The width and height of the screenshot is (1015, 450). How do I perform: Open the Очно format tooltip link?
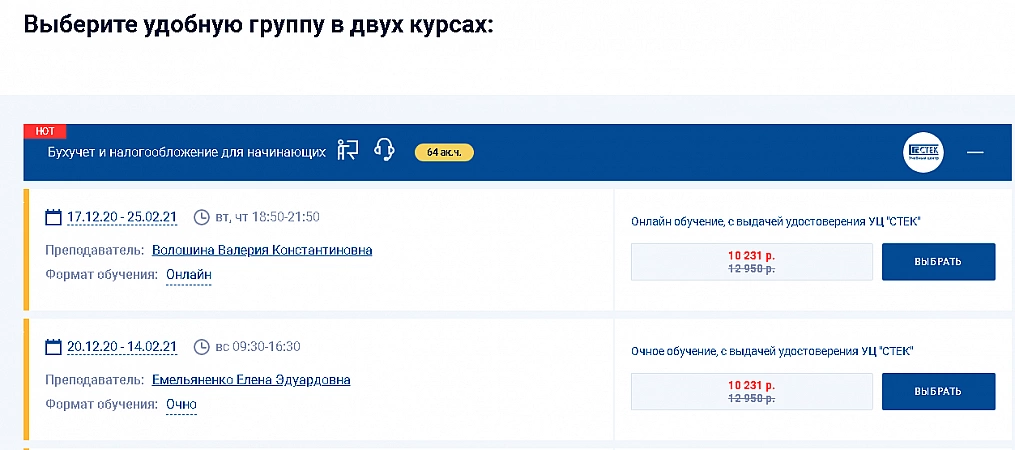coord(181,405)
